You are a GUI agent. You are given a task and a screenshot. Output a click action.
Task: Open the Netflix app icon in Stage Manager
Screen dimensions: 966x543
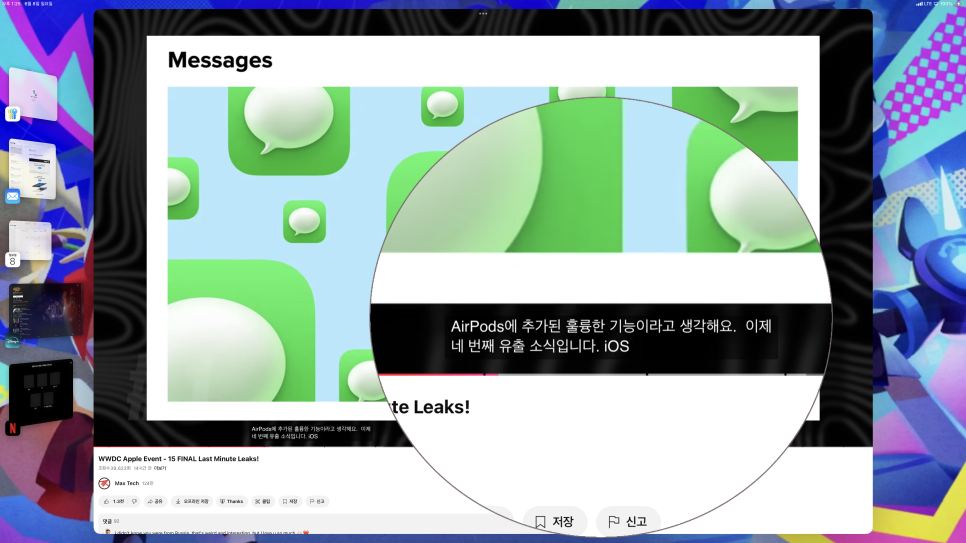click(12, 428)
